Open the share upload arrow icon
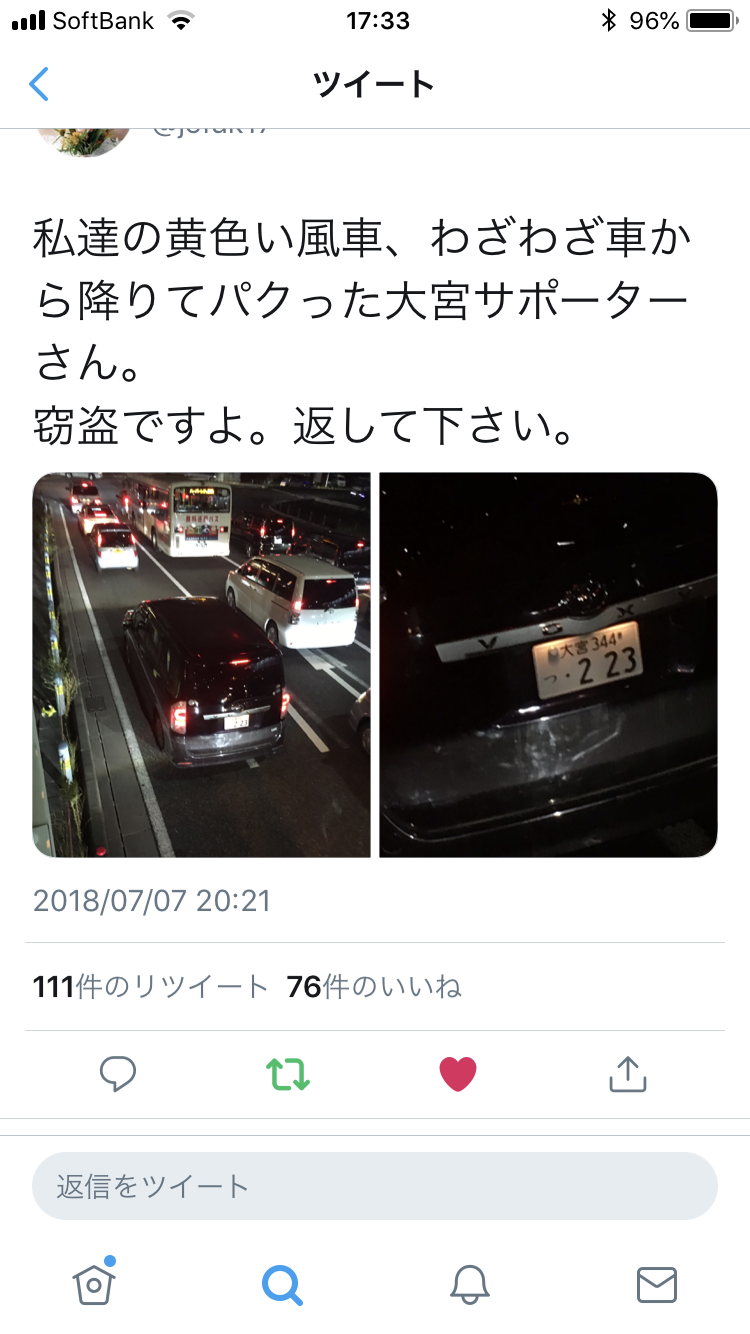750x1334 pixels. [628, 1073]
